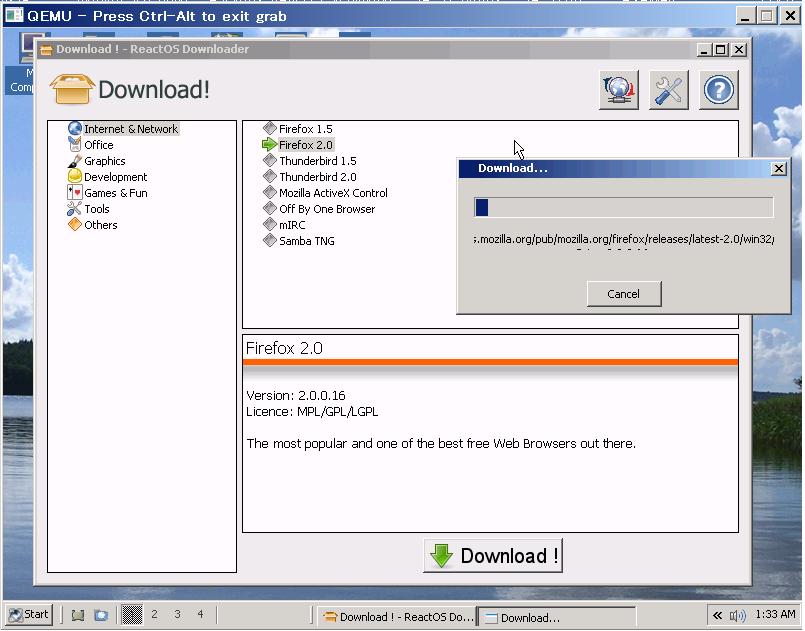This screenshot has height=631, width=805.
Task: Open settings via the wrench and screwdriver icon
Action: [668, 90]
